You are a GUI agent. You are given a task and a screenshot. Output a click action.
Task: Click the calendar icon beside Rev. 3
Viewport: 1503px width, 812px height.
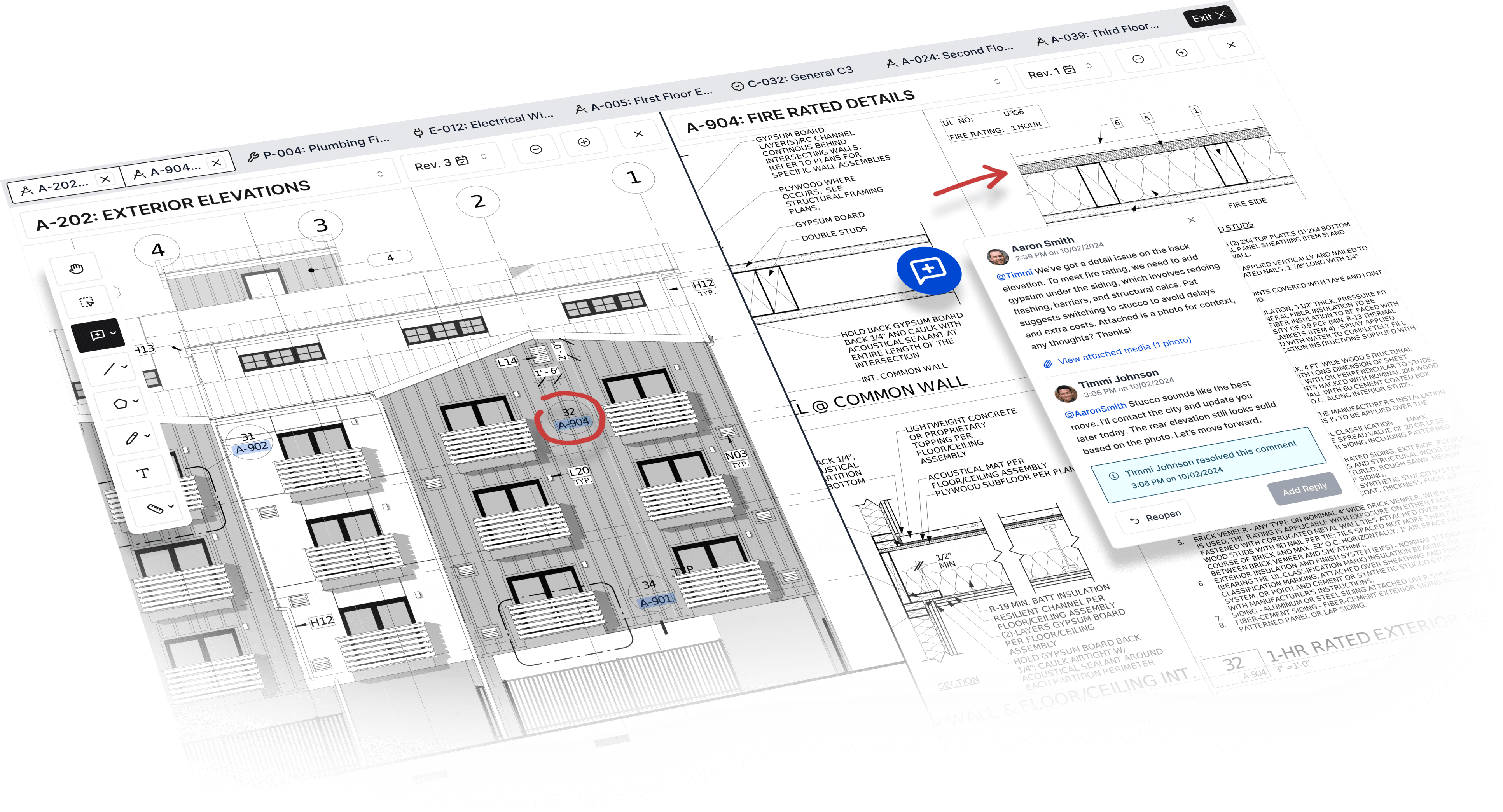coord(462,161)
